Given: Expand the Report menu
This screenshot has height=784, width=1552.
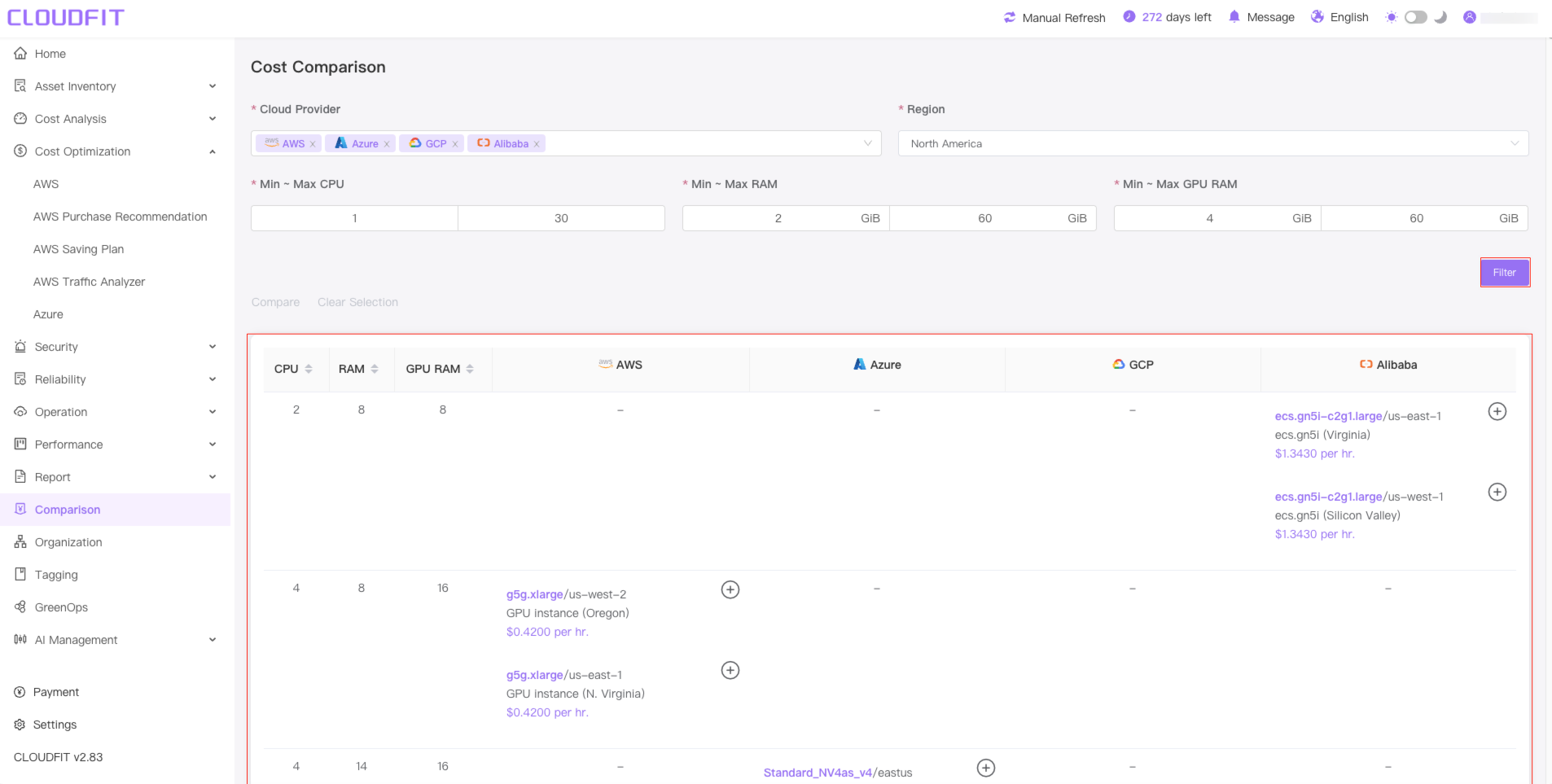Looking at the screenshot, I should coord(116,477).
